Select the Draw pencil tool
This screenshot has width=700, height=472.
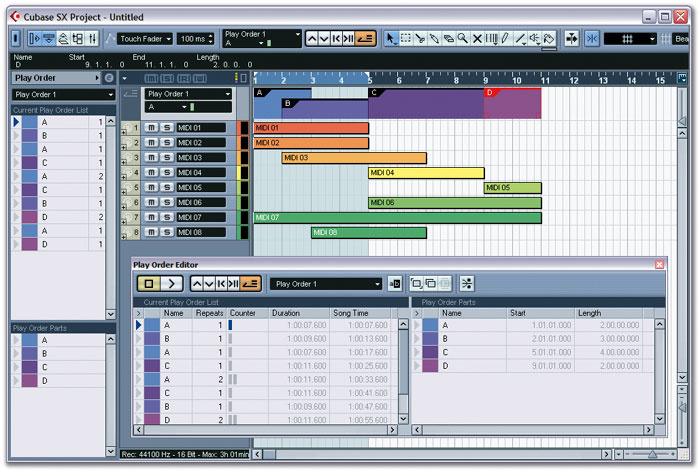505,39
